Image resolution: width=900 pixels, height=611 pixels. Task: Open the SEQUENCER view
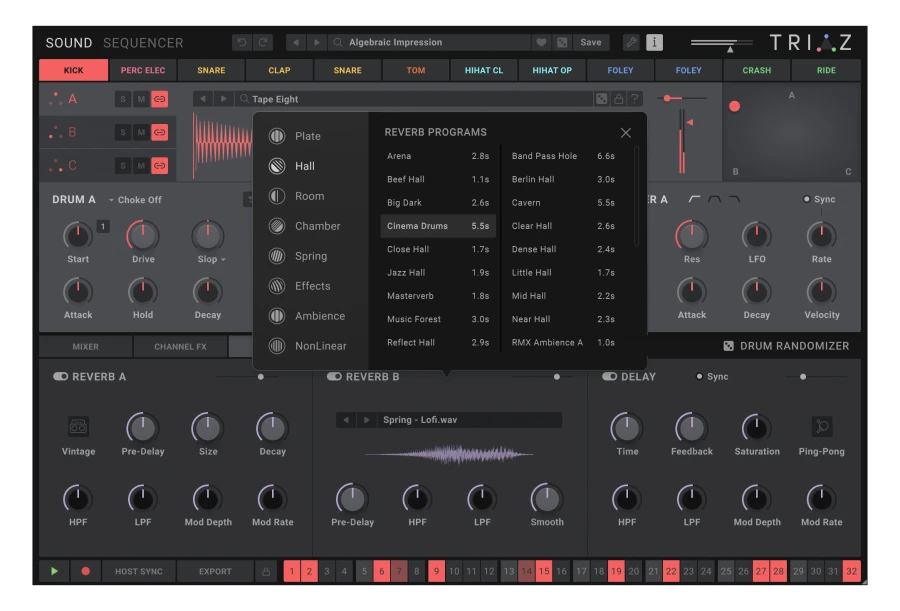[x=143, y=43]
